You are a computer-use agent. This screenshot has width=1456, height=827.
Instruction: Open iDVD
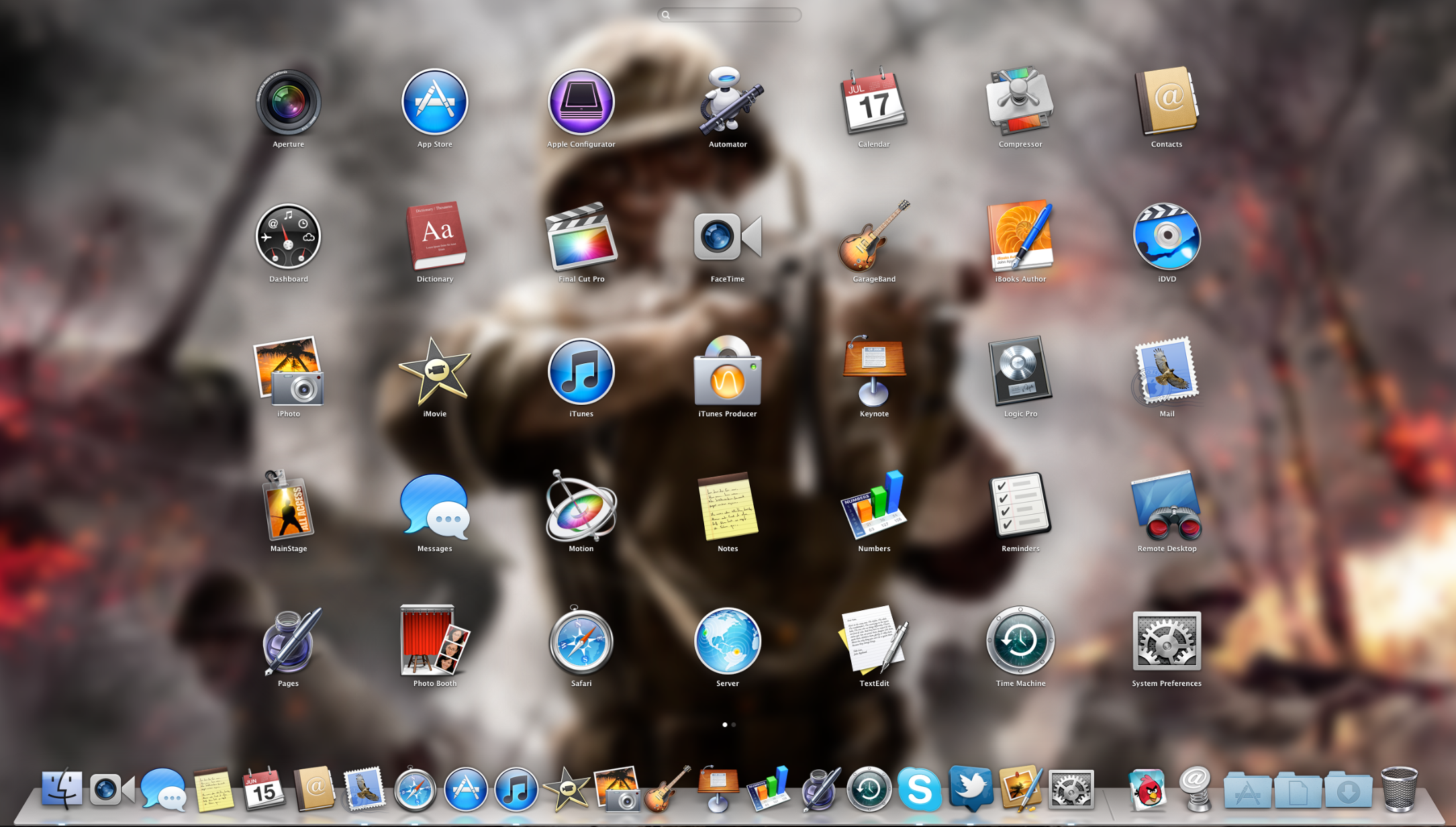click(x=1166, y=238)
